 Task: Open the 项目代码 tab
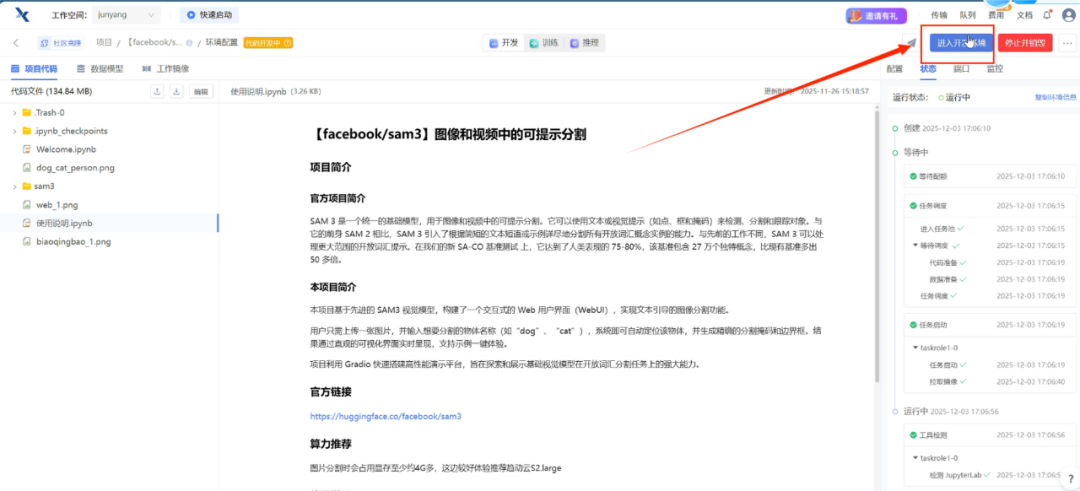tap(34, 69)
